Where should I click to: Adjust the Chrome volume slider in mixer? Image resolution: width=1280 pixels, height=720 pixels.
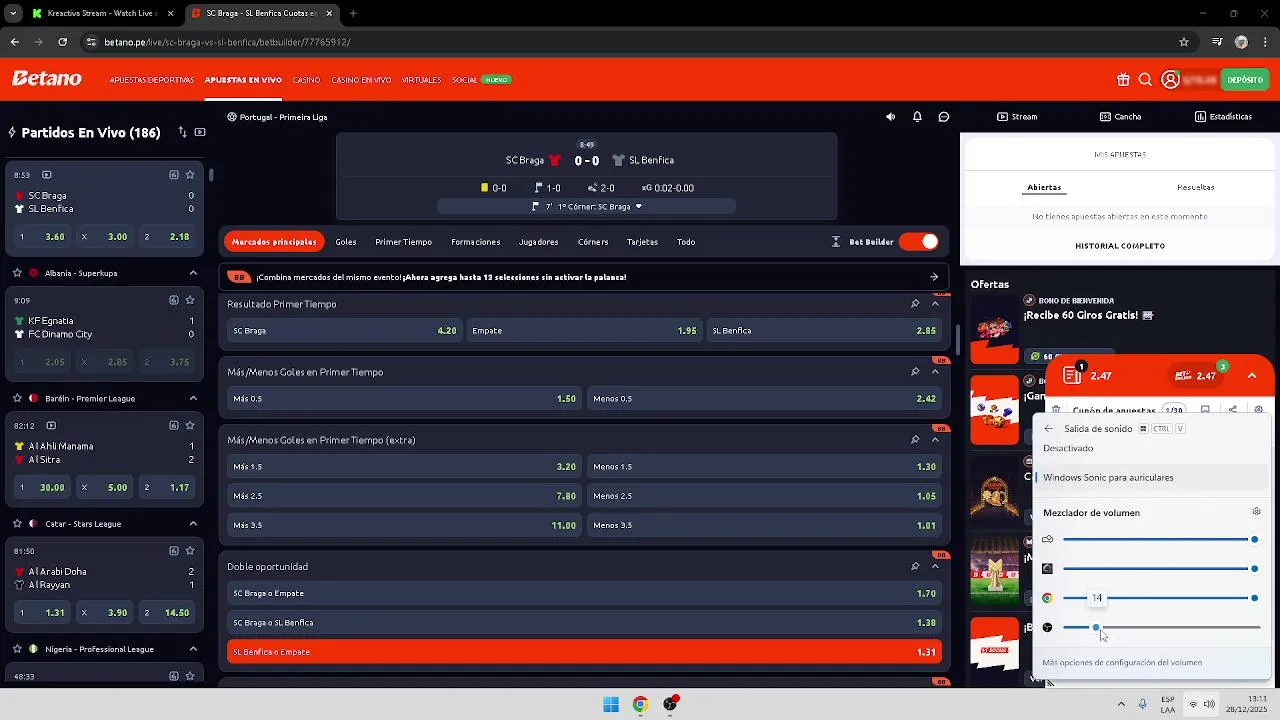1159,598
